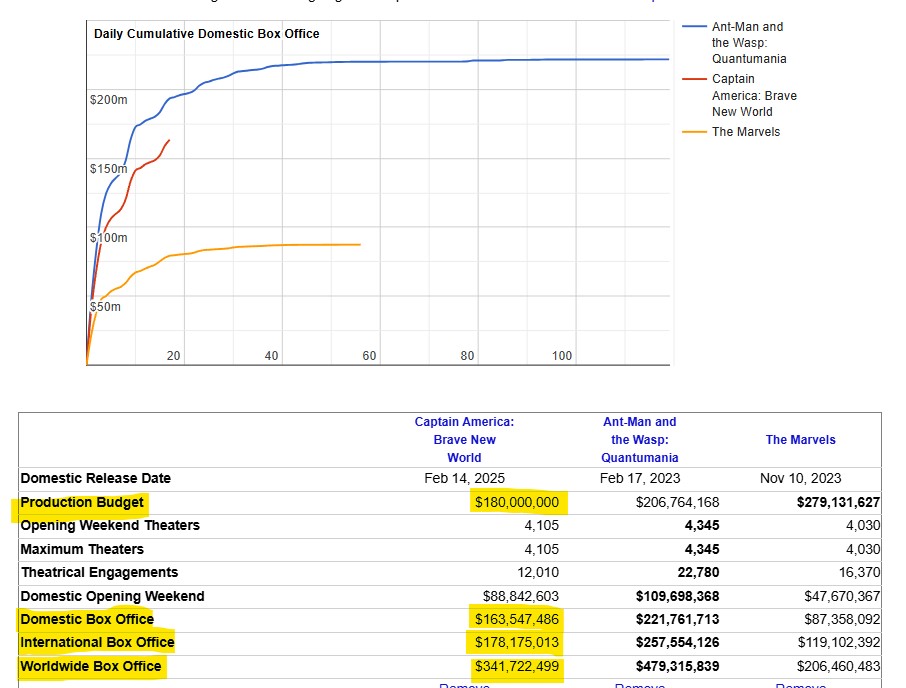The image size is (906, 688).
Task: Click the blue legend line for Ant-Man
Action: tap(694, 28)
